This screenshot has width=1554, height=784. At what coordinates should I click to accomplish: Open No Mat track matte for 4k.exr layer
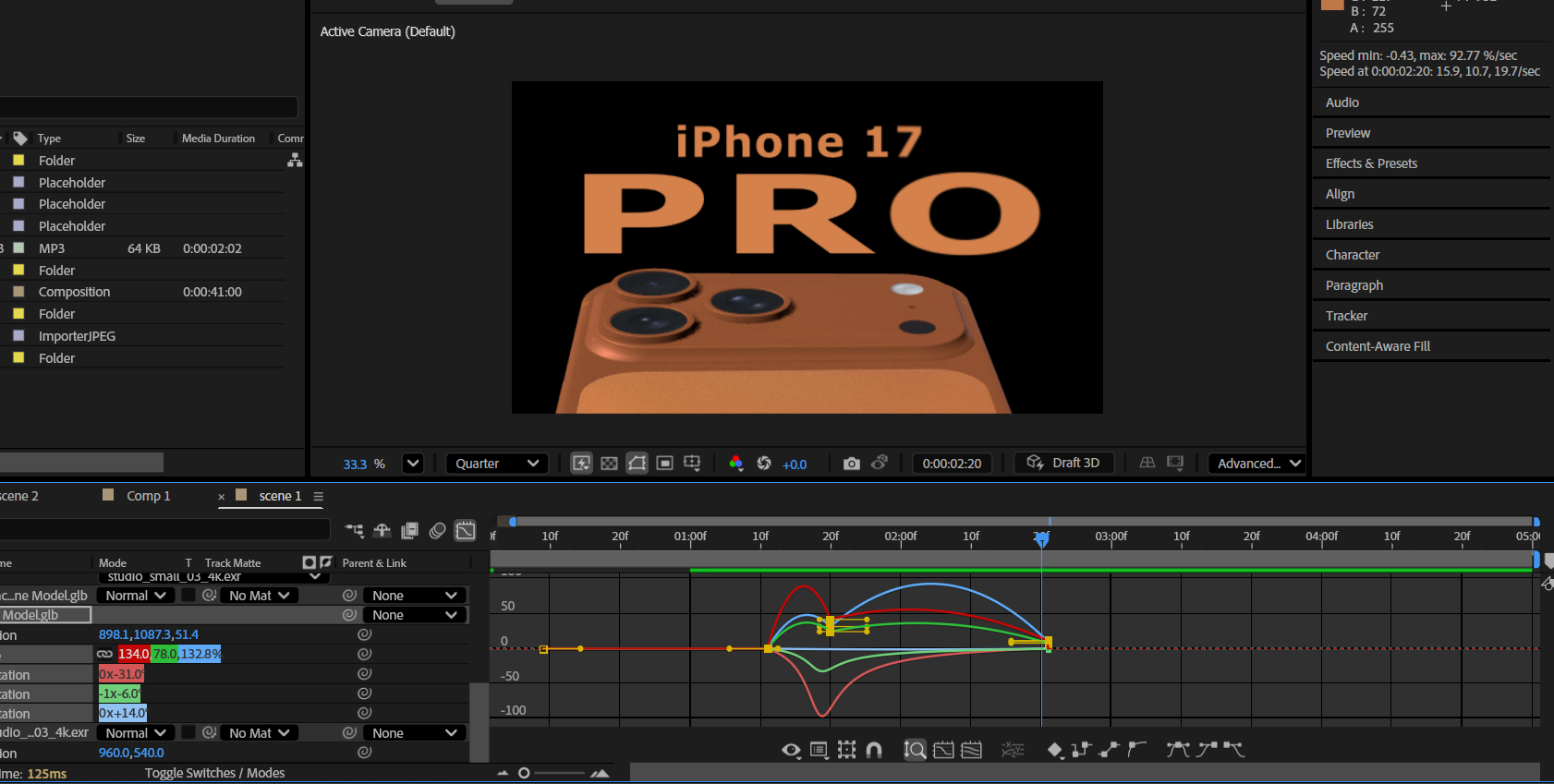[260, 733]
